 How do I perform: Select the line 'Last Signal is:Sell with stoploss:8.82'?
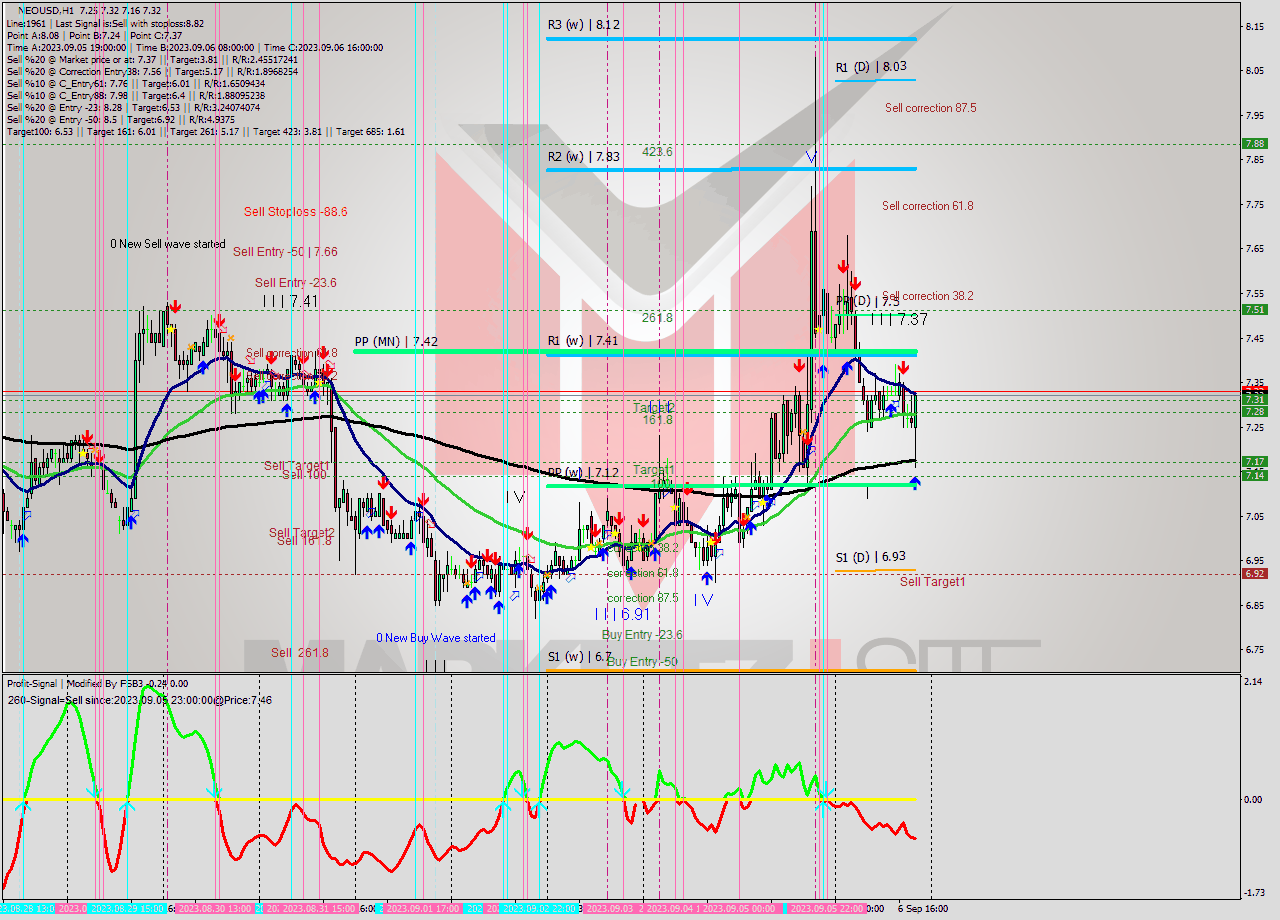(x=130, y=23)
